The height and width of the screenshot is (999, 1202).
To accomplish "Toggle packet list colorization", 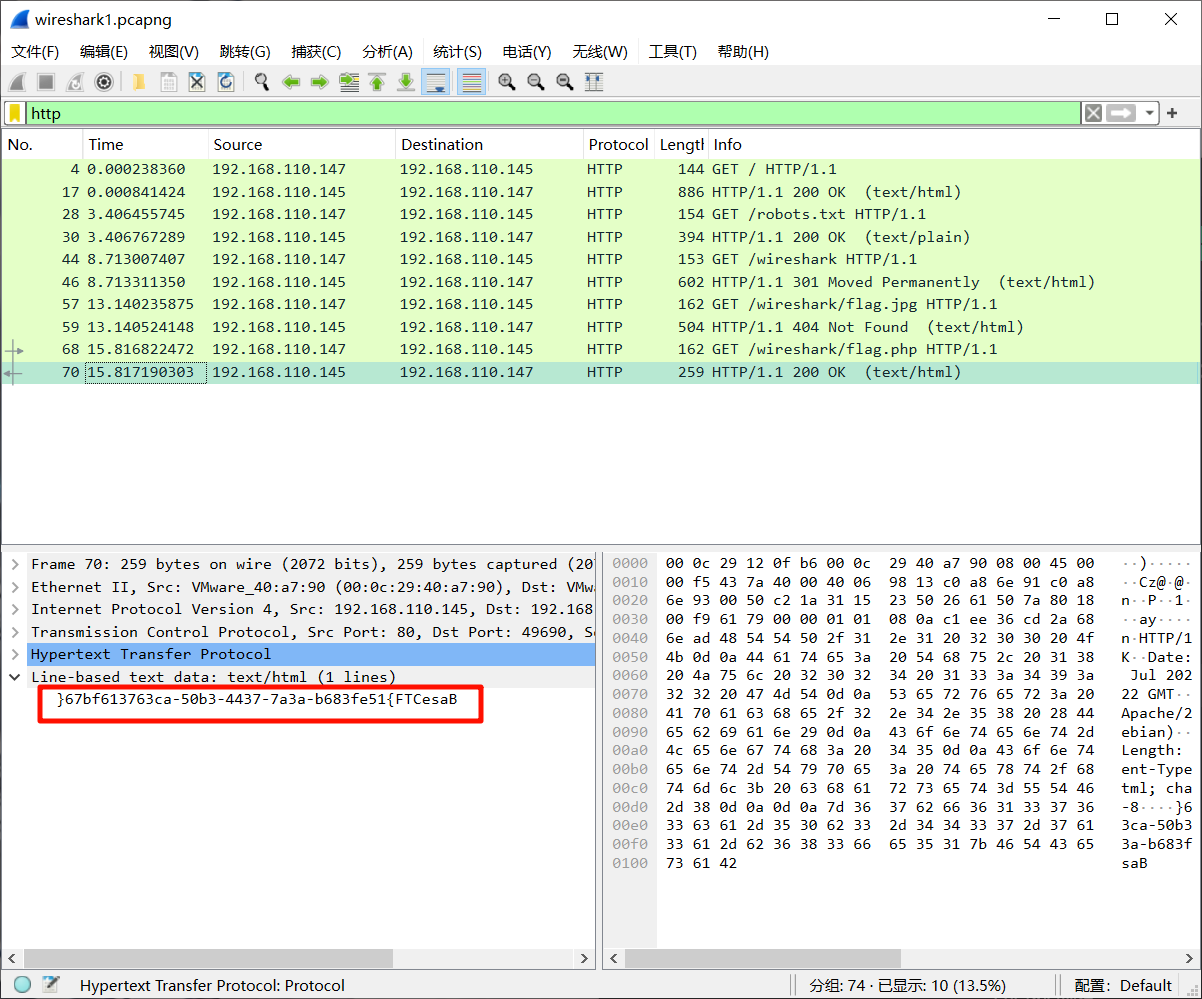I will (471, 82).
